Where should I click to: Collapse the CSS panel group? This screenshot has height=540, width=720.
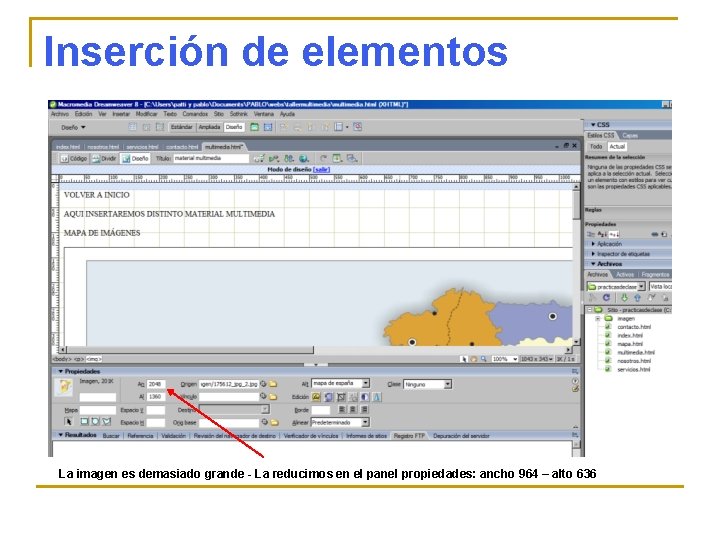593,125
